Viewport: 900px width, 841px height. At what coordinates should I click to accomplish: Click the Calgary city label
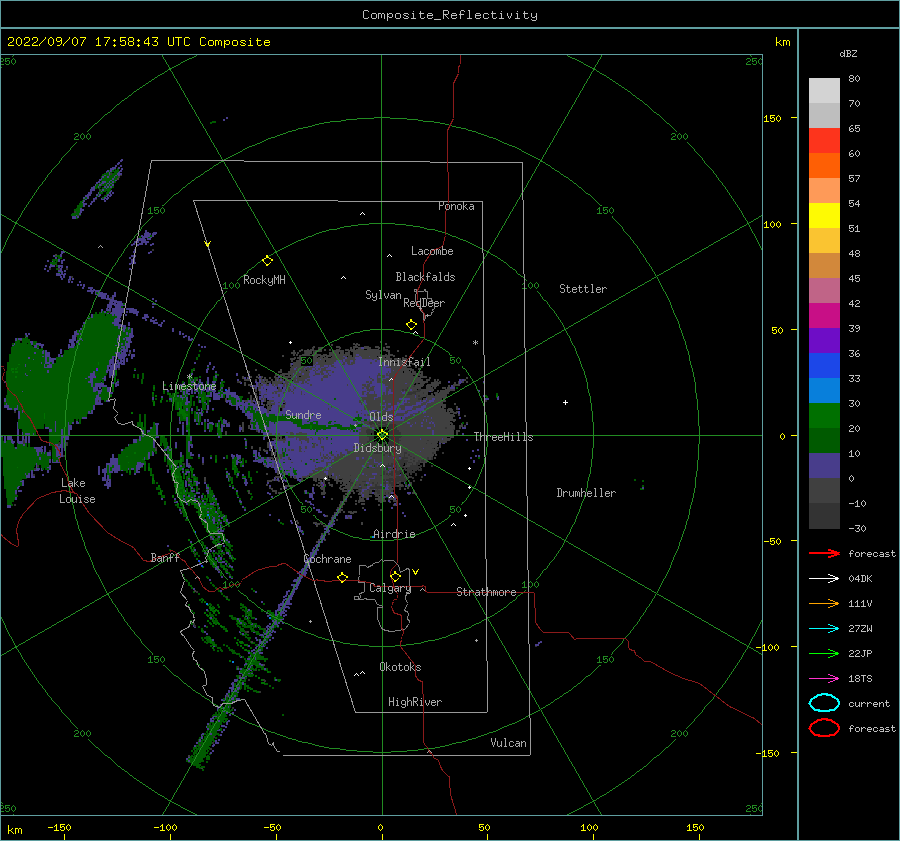point(390,588)
